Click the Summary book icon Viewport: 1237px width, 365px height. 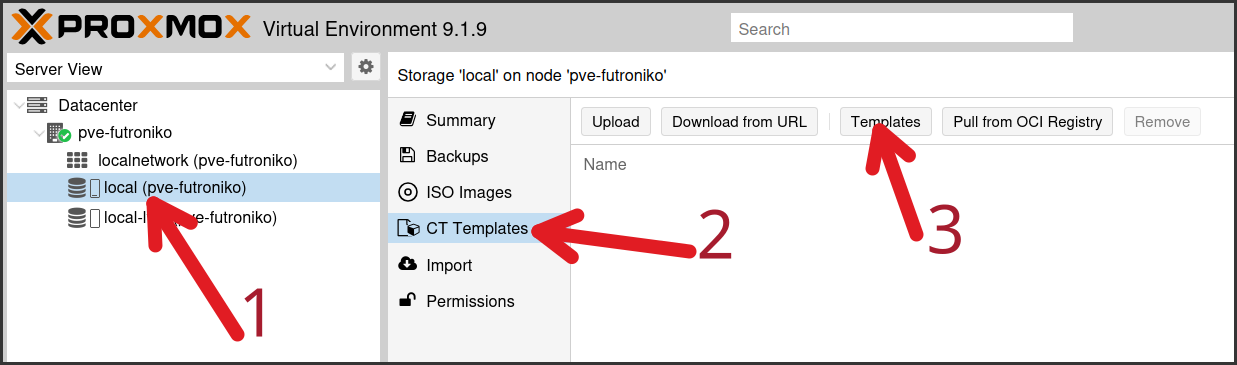407,120
